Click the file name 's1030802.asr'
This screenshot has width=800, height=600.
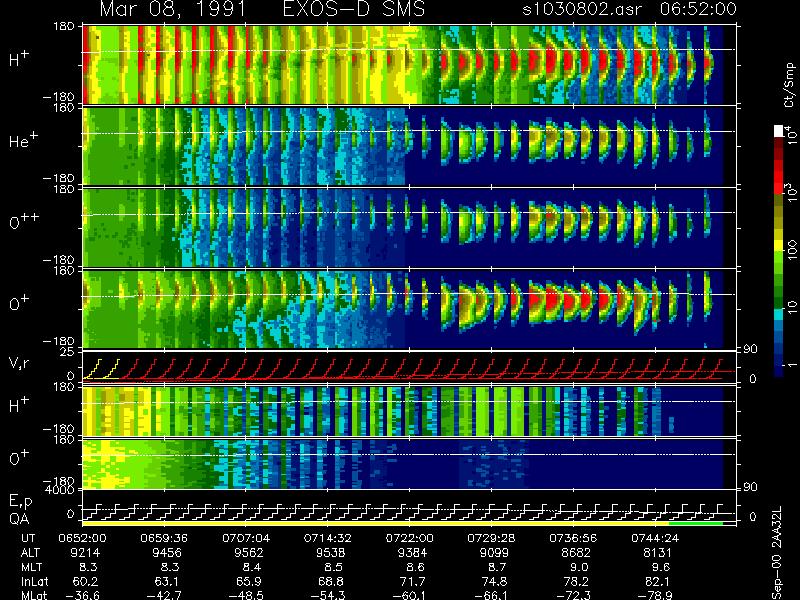pyautogui.click(x=582, y=9)
